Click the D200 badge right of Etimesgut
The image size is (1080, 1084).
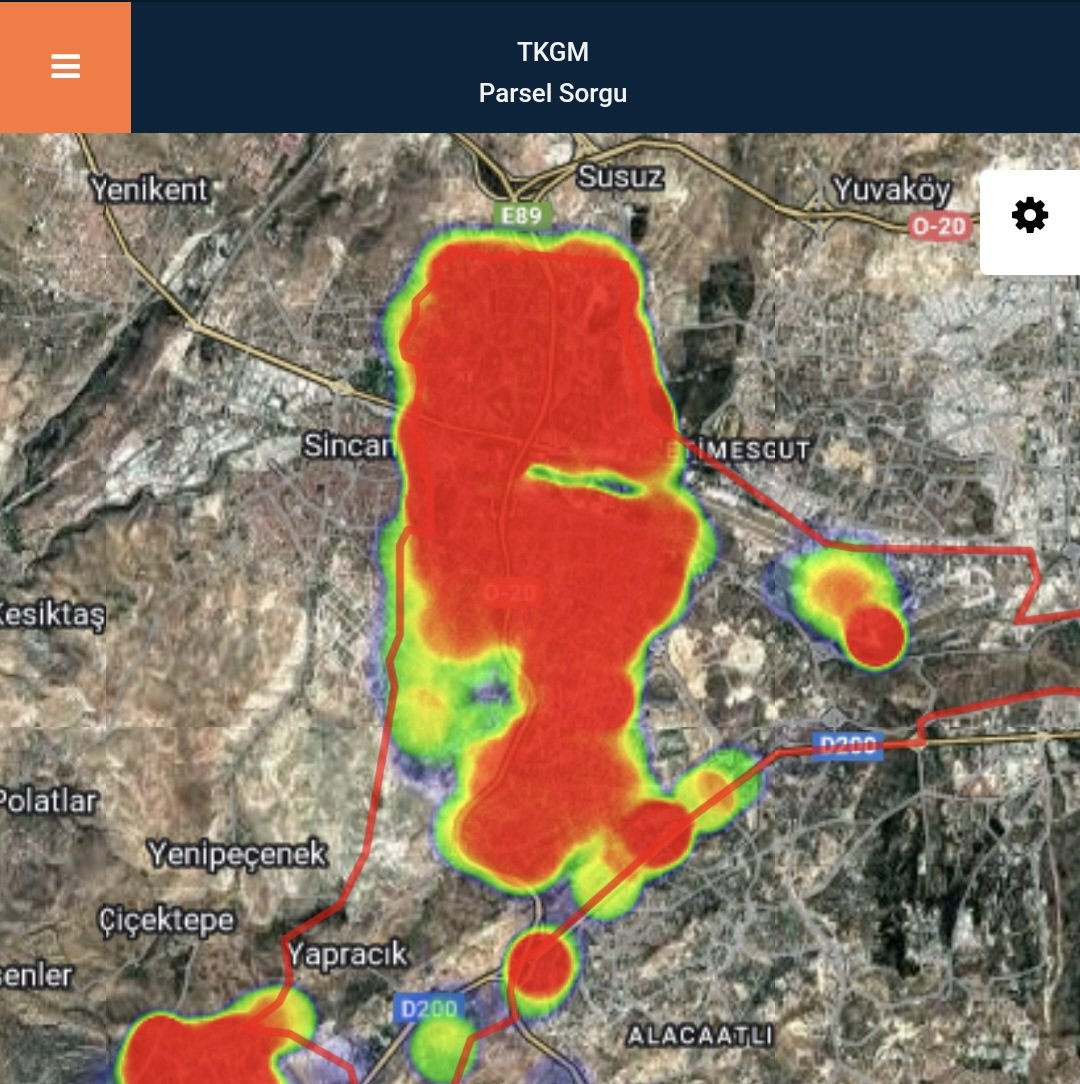pyautogui.click(x=848, y=745)
